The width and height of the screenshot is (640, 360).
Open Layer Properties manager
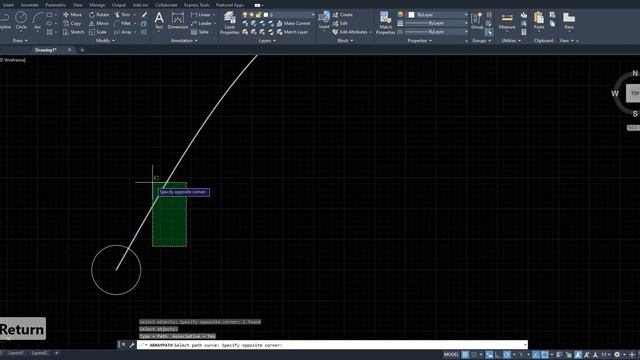coord(229,23)
